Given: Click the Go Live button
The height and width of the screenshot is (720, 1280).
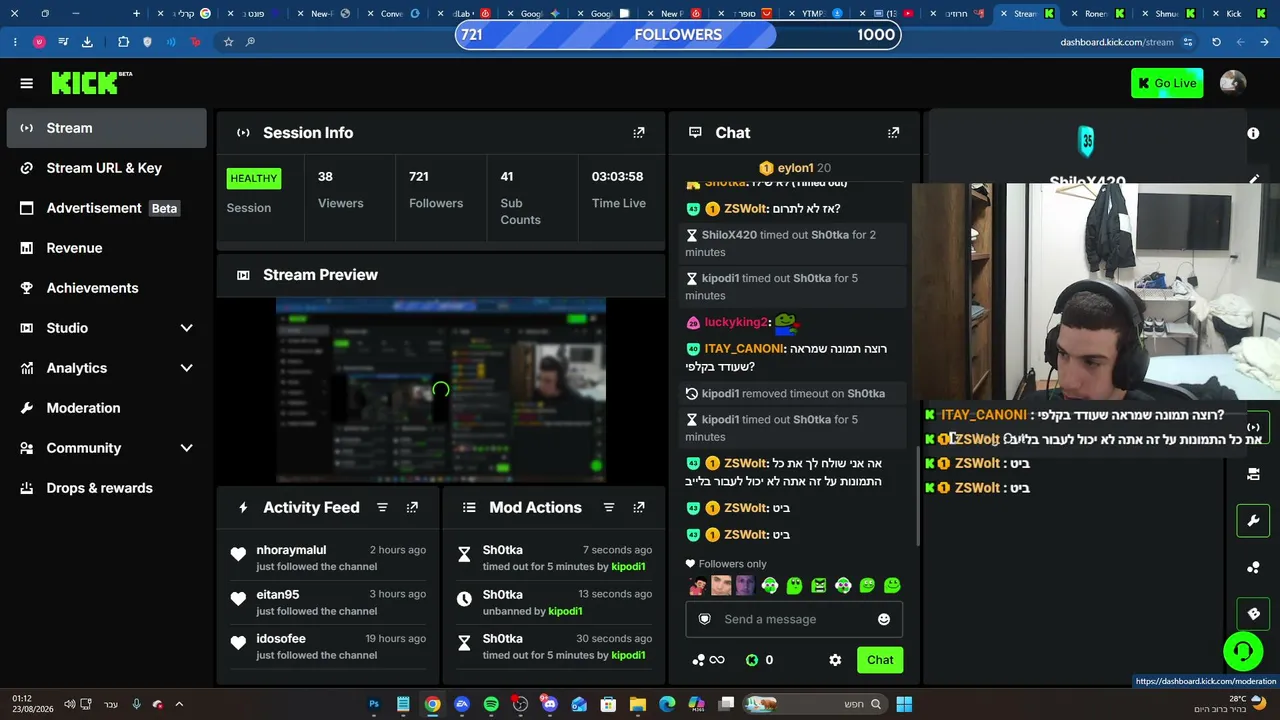Looking at the screenshot, I should (1167, 83).
